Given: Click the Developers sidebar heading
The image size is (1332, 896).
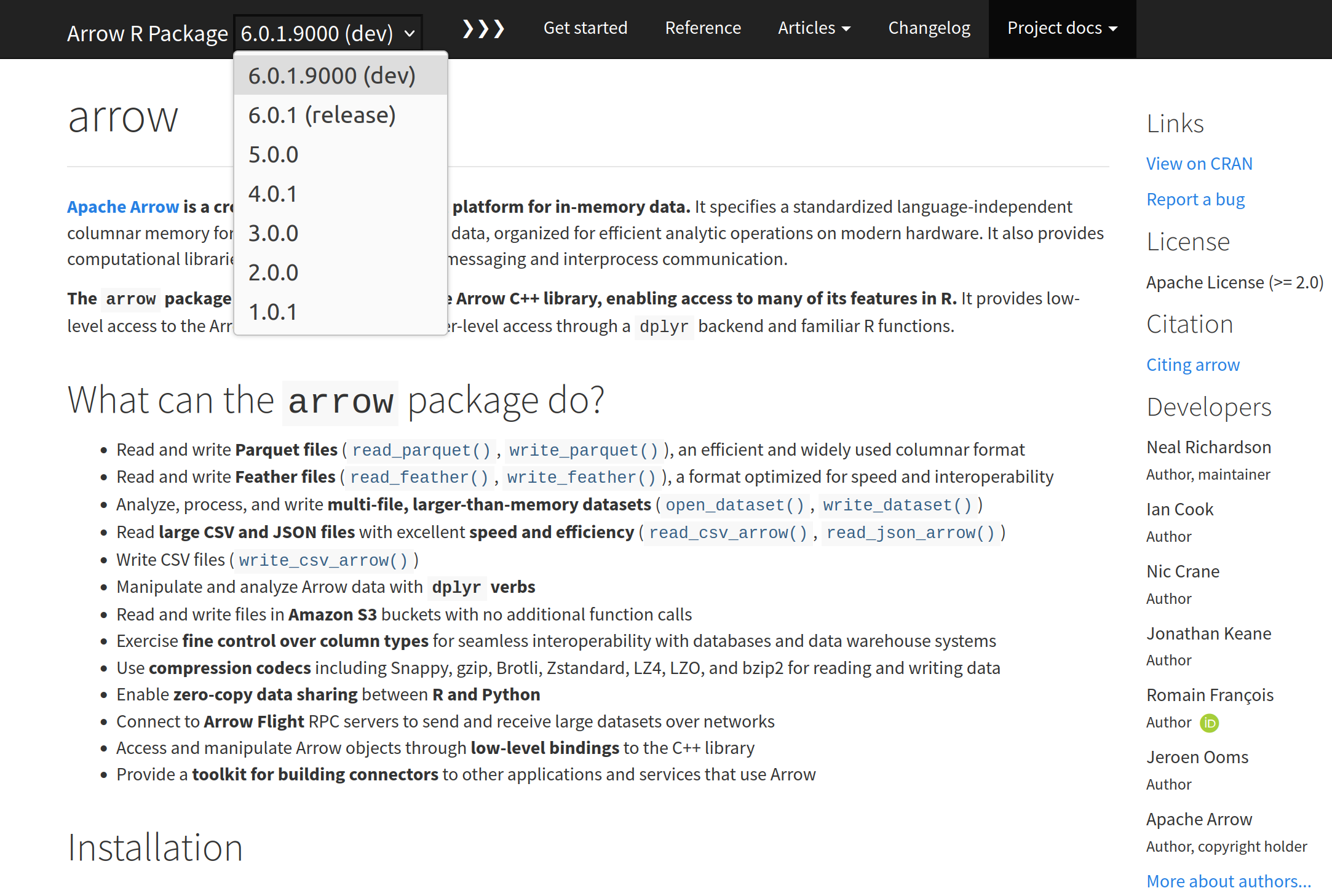Looking at the screenshot, I should [1209, 406].
